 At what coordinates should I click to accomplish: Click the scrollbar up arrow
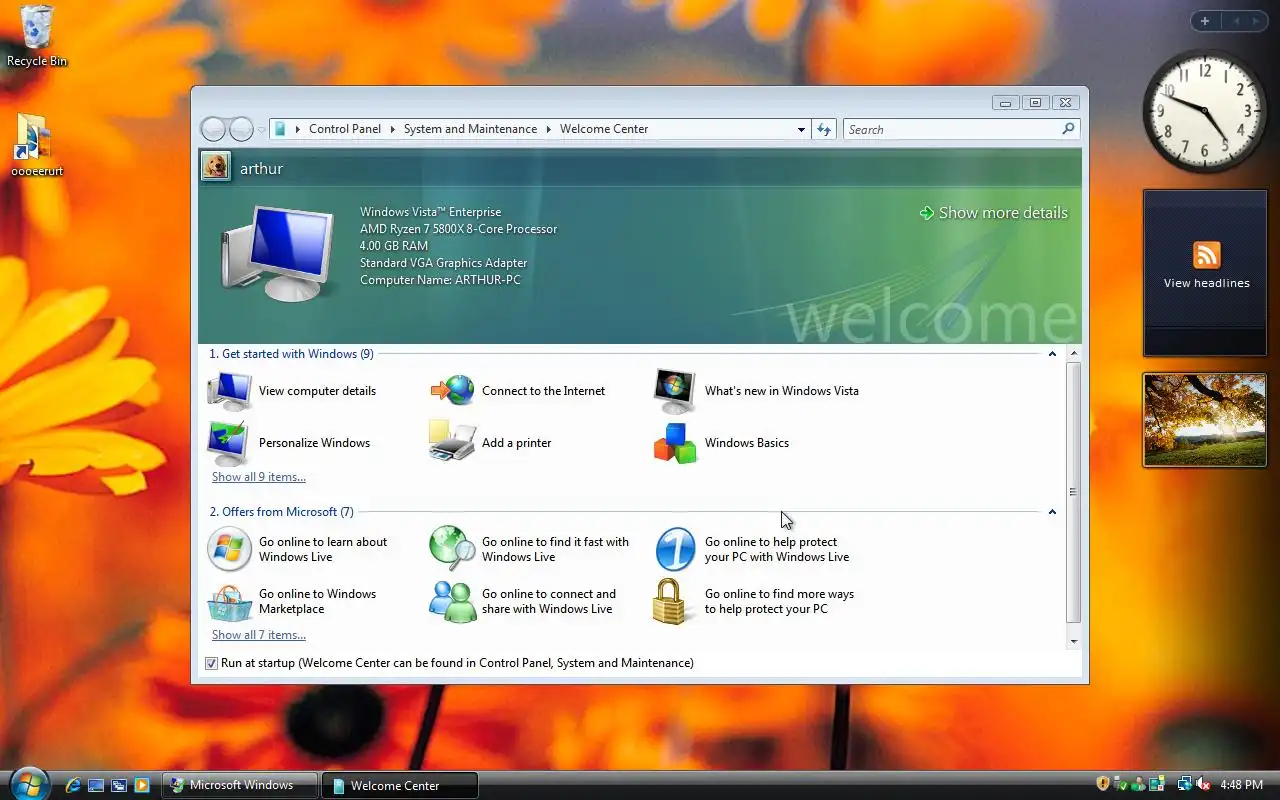[1074, 354]
